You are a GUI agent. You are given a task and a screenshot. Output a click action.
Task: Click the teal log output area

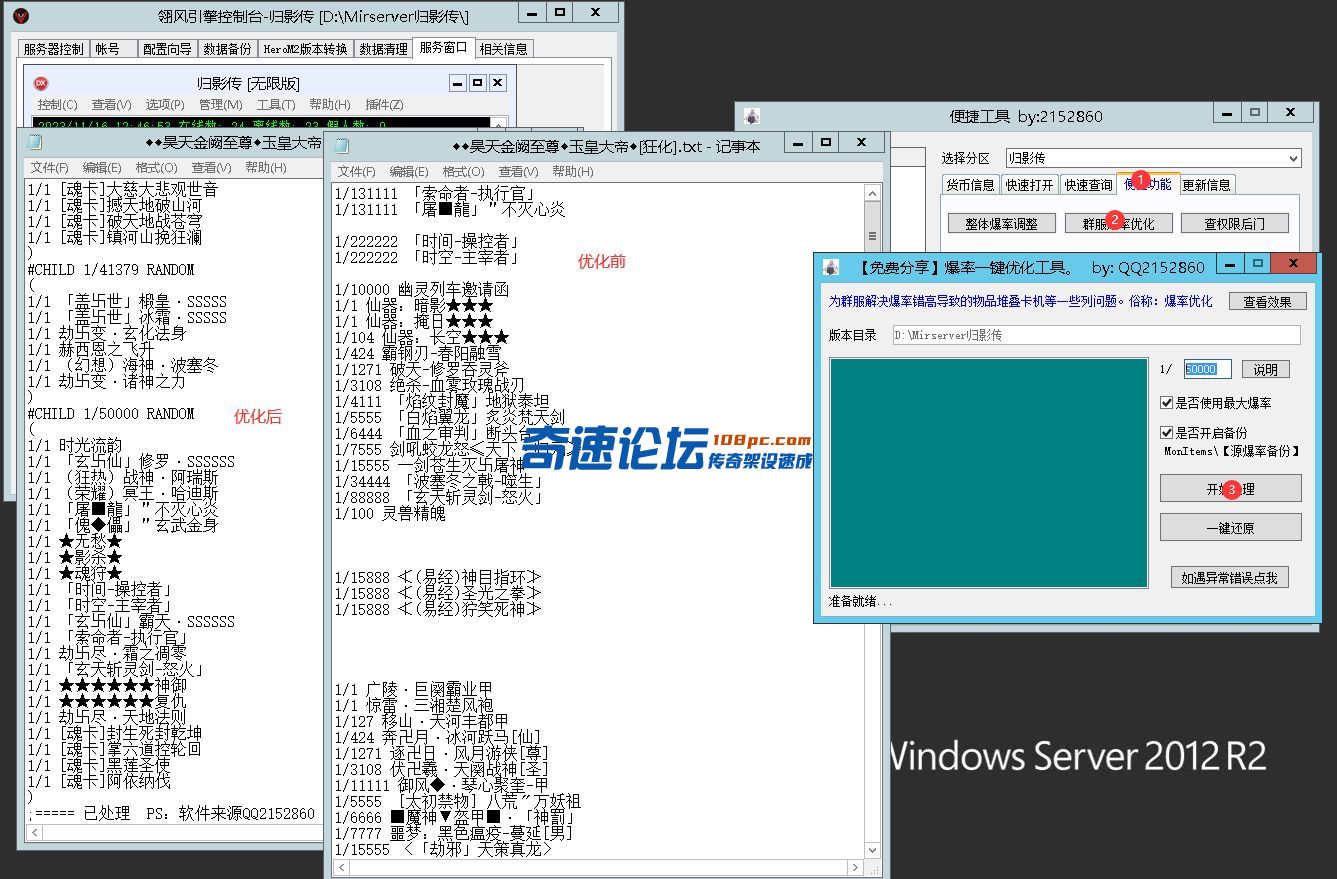988,472
